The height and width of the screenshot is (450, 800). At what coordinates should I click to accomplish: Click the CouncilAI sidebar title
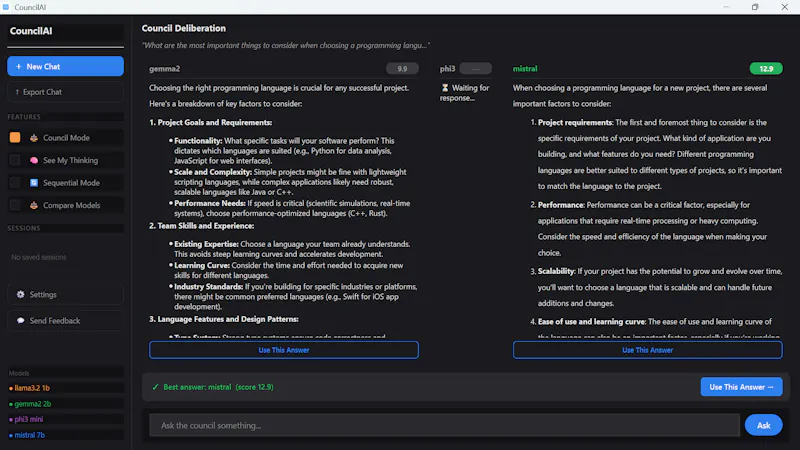pyautogui.click(x=31, y=31)
